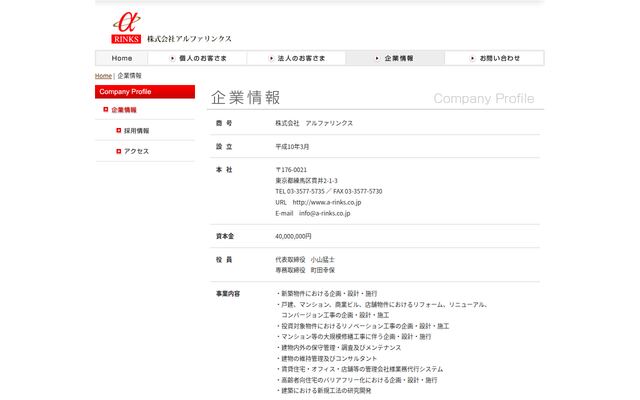Click the arrow icon before 個人のお客さま
The image size is (640, 400).
(172, 58)
